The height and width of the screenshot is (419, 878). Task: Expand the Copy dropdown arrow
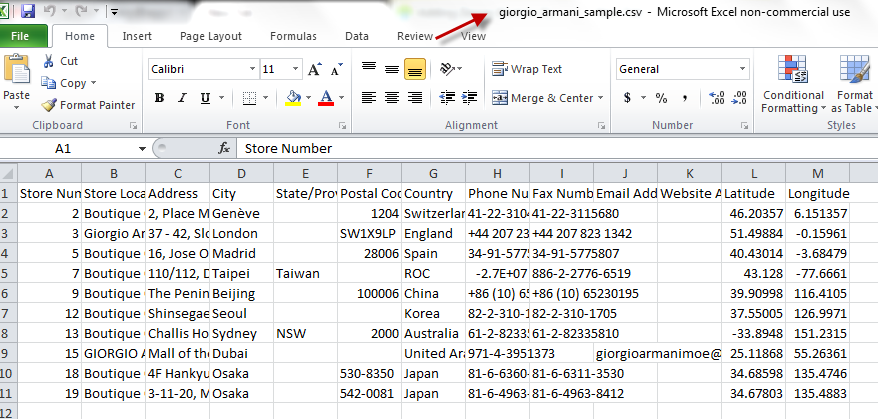pos(93,83)
